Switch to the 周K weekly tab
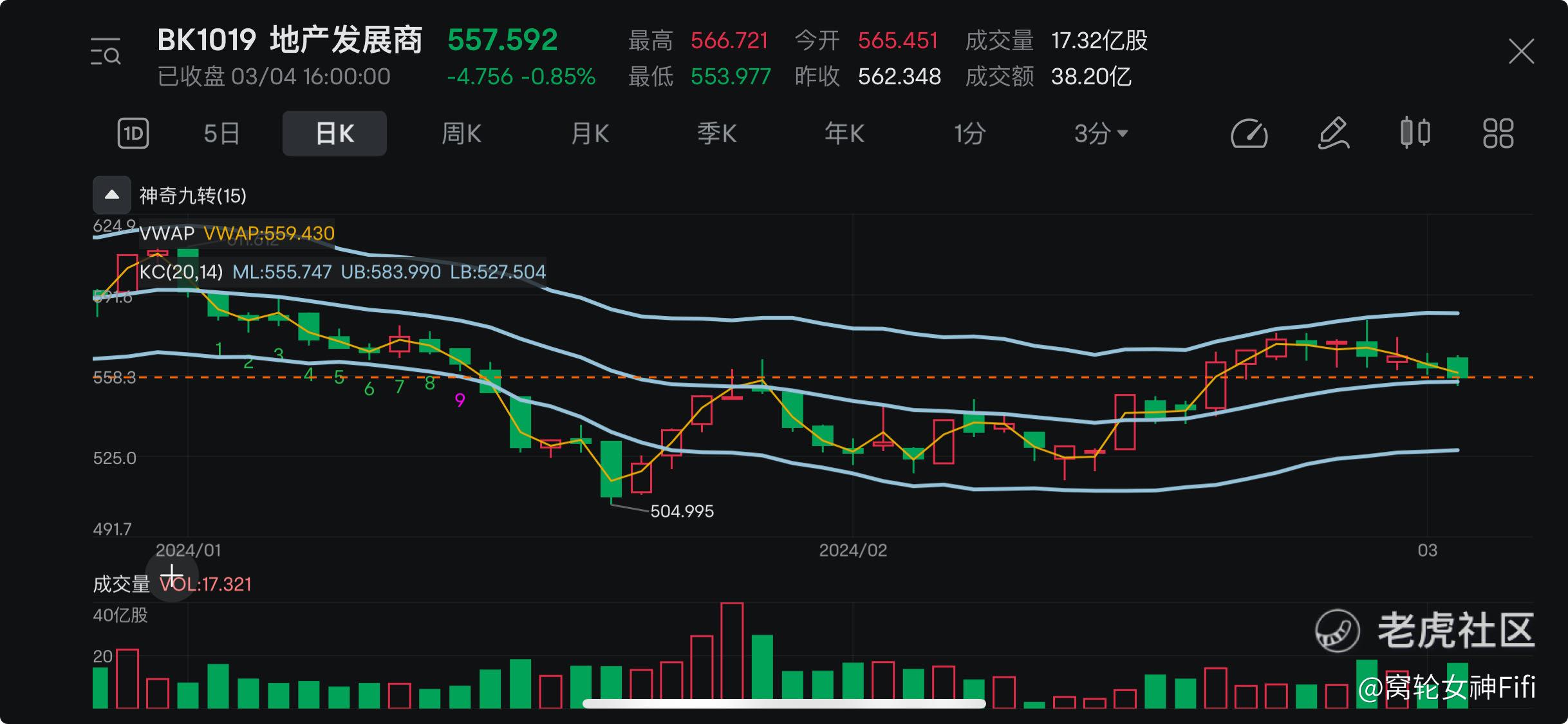 (x=461, y=134)
